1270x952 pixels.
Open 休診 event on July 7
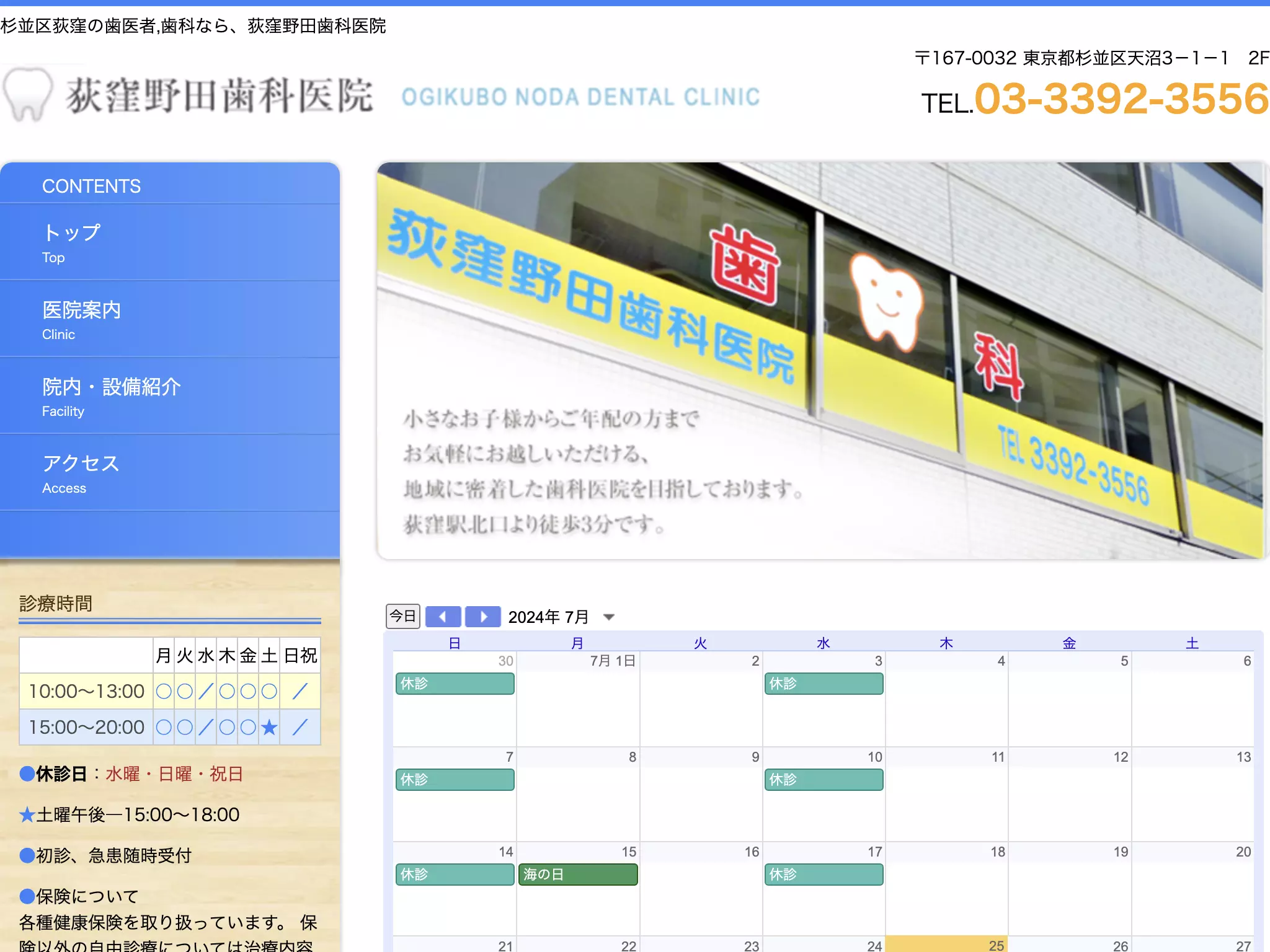tap(455, 780)
